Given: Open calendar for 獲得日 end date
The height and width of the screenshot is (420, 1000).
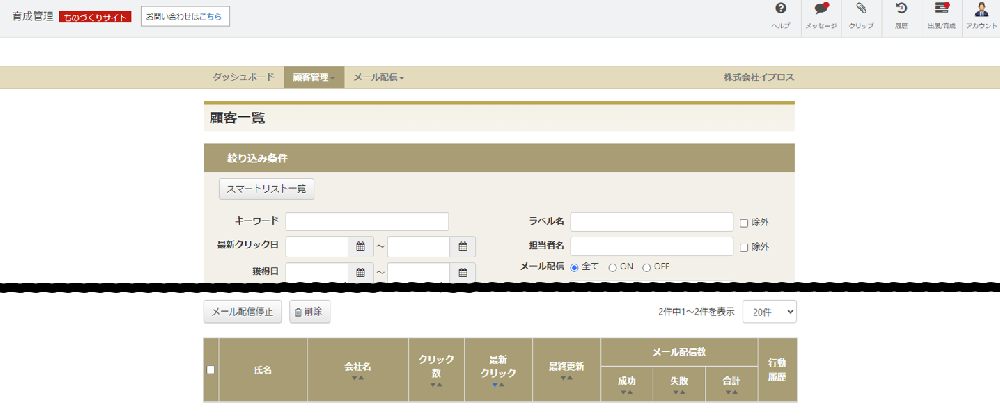Looking at the screenshot, I should (x=463, y=271).
